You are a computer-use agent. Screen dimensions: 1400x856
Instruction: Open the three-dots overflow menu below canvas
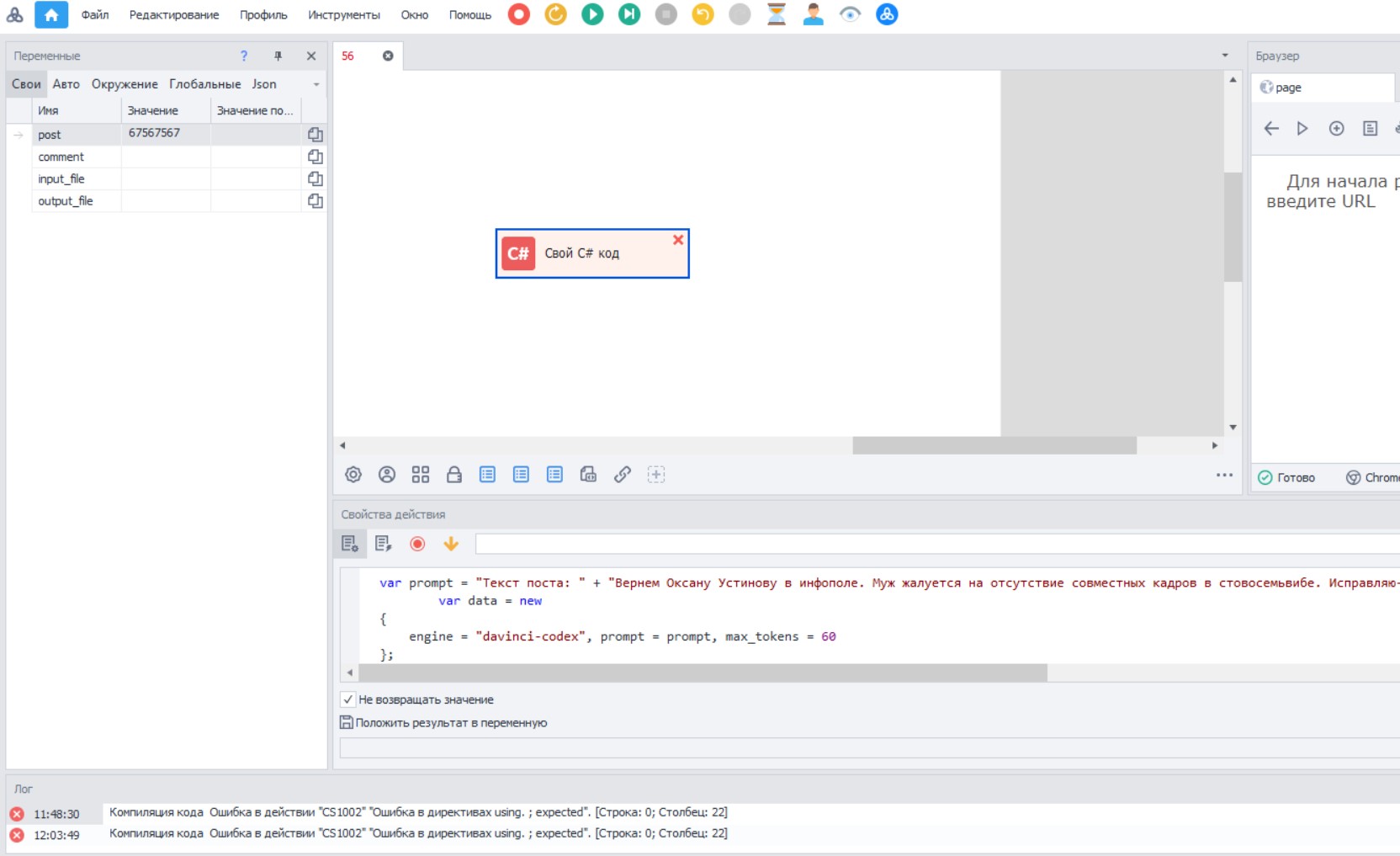pyautogui.click(x=1224, y=475)
